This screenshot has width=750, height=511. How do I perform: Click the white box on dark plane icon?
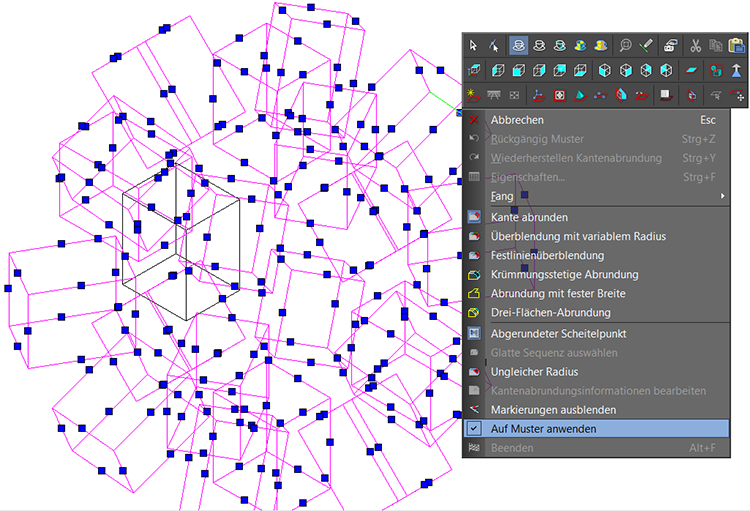coord(665,95)
